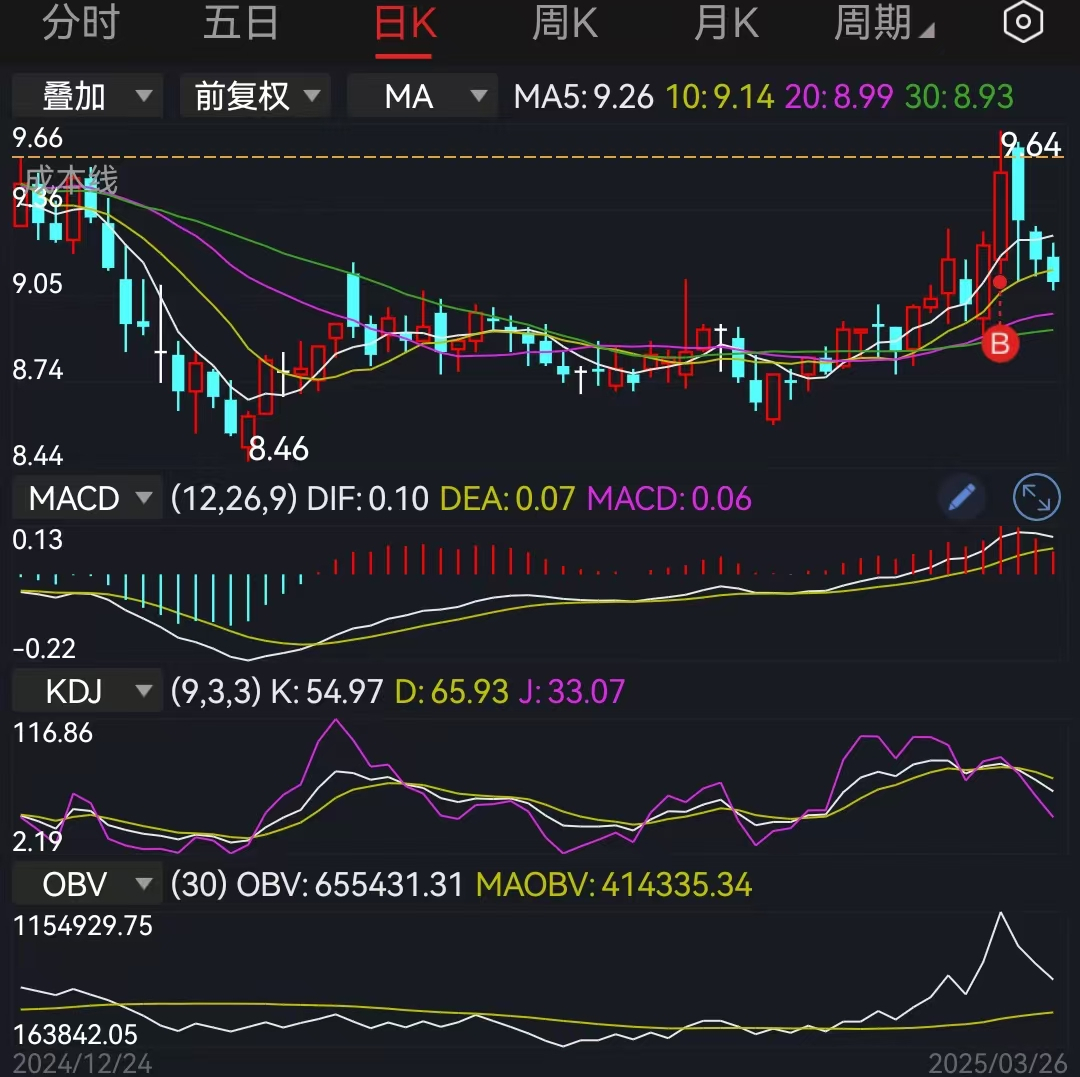Select the drawing pencil tool on MACD panel
Image resolution: width=1080 pixels, height=1077 pixels.
[x=961, y=497]
